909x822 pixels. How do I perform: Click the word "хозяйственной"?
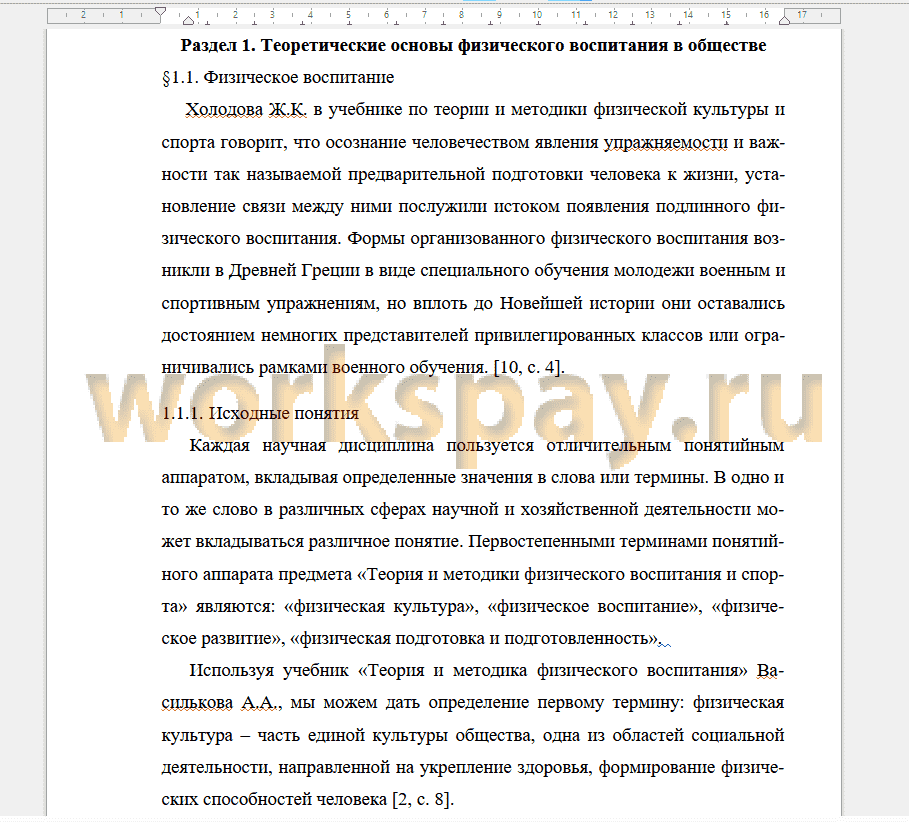pos(579,509)
